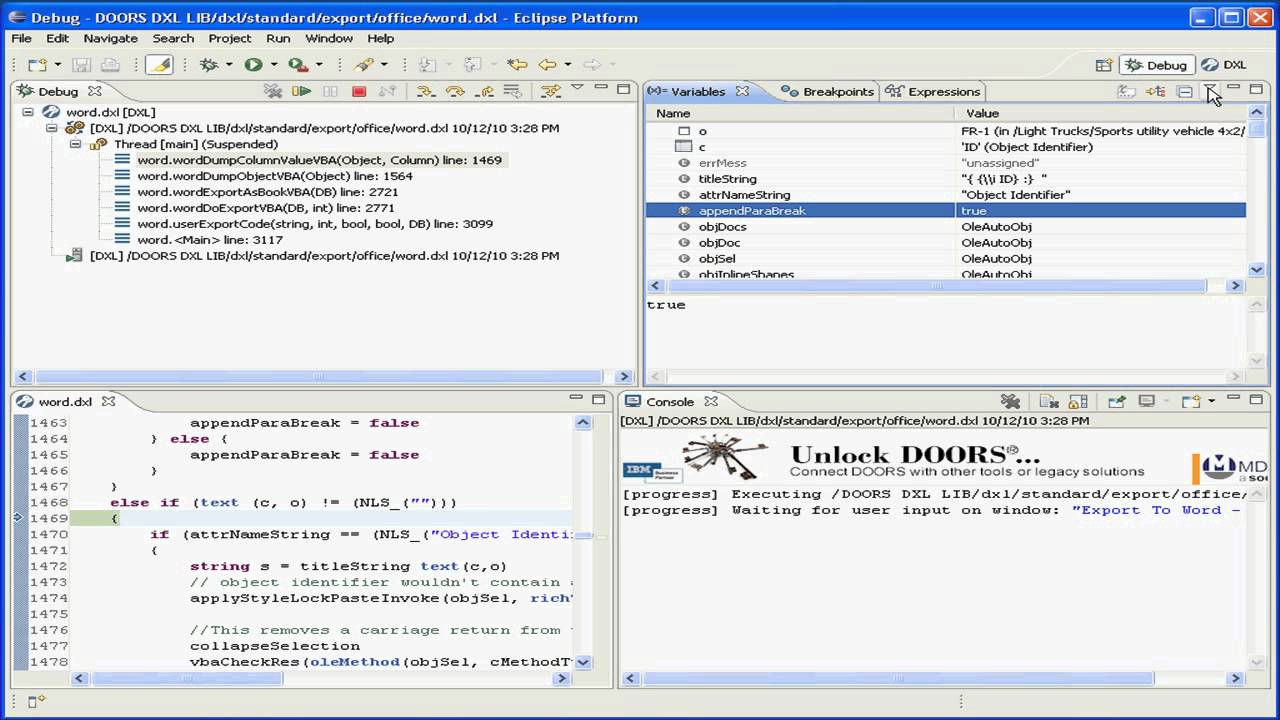Click the Save toolbar icon

click(x=81, y=65)
